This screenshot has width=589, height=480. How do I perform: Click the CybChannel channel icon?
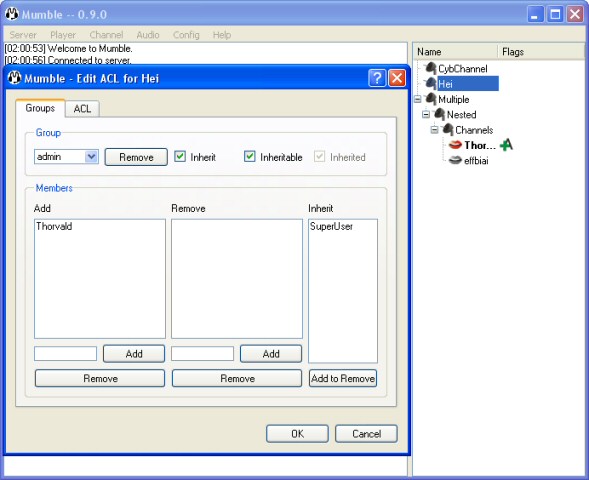(430, 68)
